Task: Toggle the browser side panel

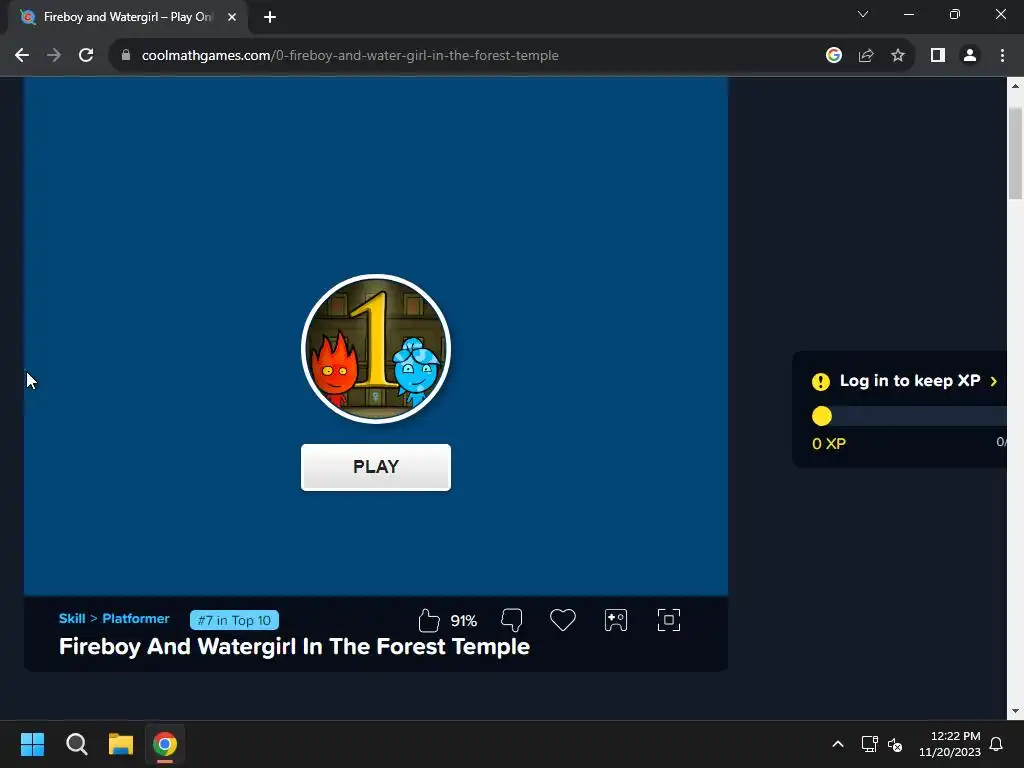Action: coord(938,56)
